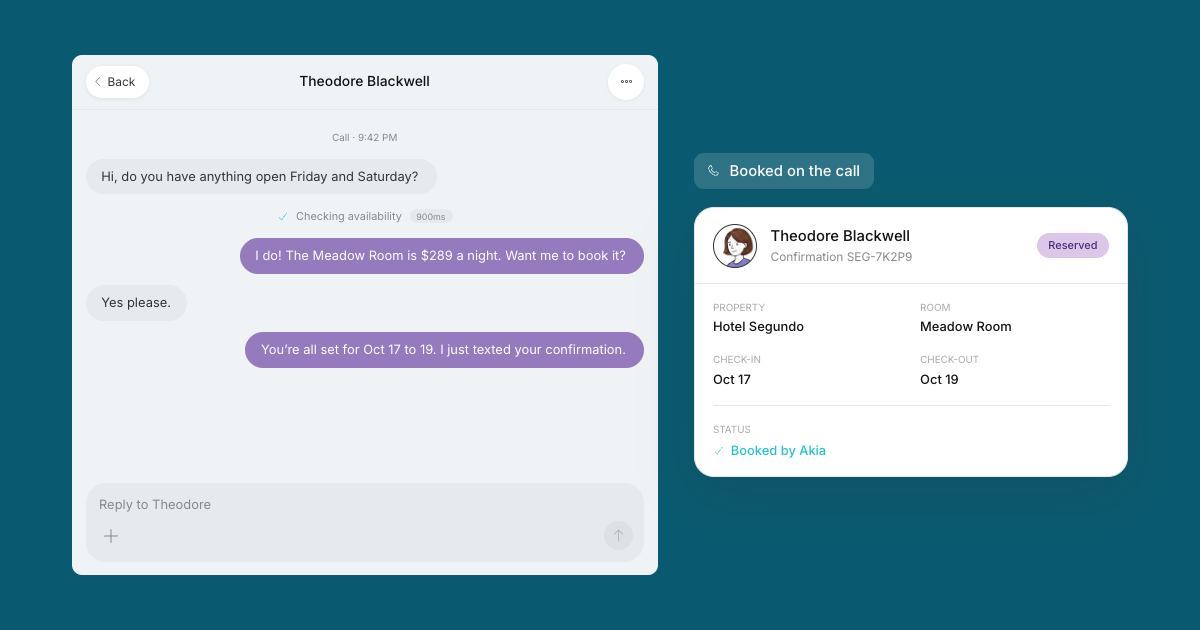Select the 'Yes please.' message bubble
The height and width of the screenshot is (630, 1200).
point(136,303)
